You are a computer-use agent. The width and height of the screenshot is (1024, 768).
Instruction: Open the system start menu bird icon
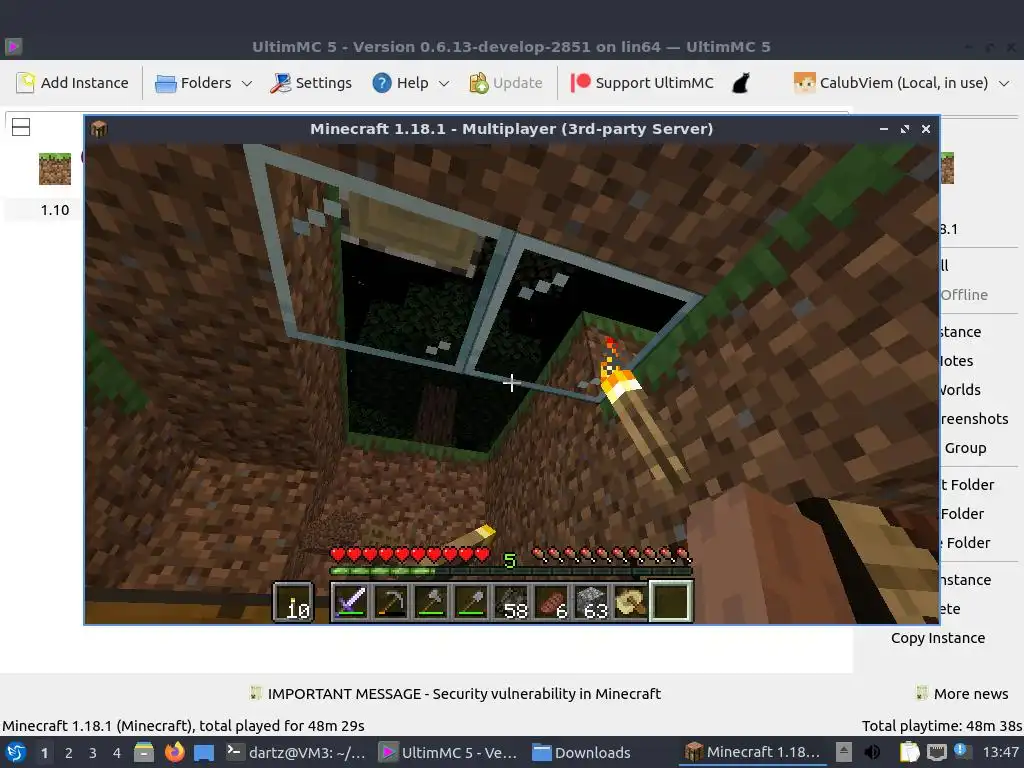(15, 752)
